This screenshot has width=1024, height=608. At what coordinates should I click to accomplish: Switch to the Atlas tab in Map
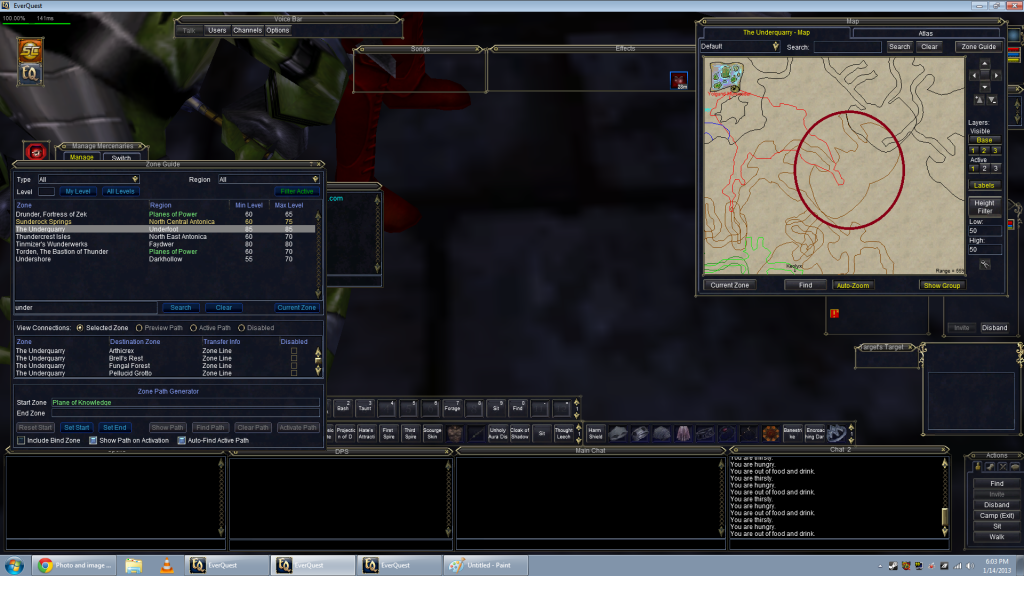click(x=925, y=33)
